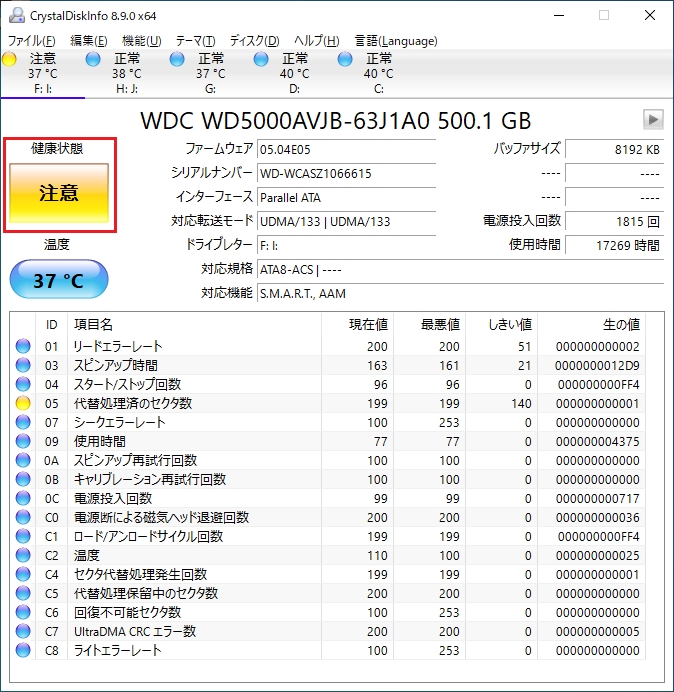Click status icon of C5 代替処理保留中のセクタ数 row
Screen dimensions: 674x692
click(x=23, y=593)
